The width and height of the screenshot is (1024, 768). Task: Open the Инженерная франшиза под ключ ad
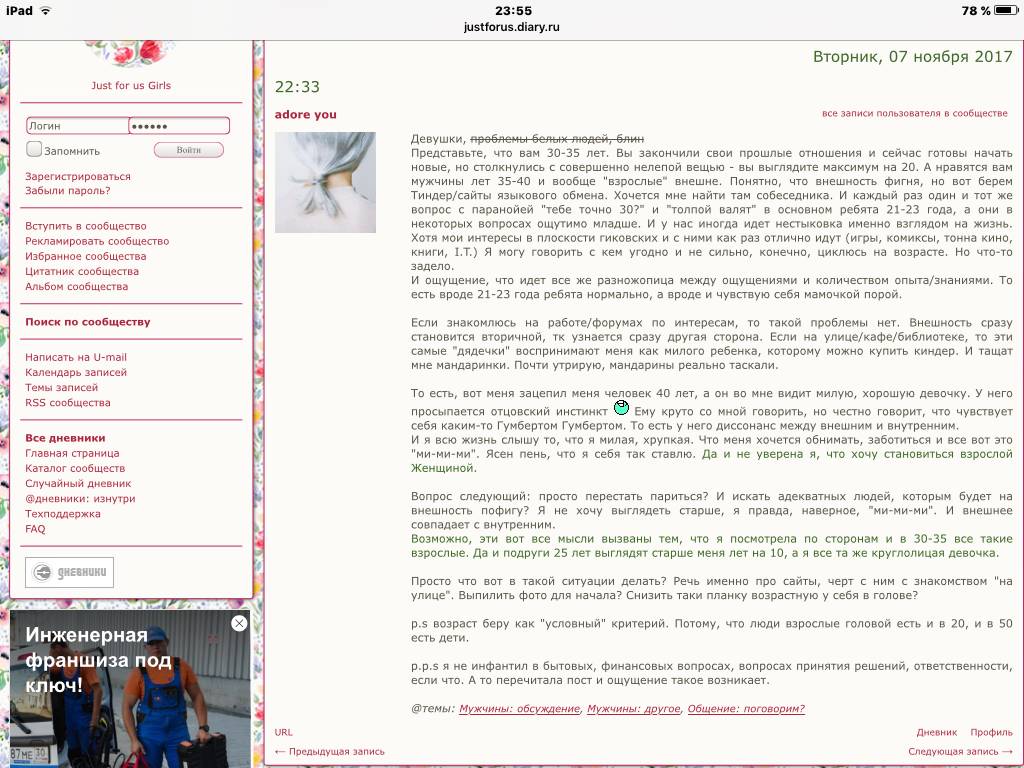(131, 689)
